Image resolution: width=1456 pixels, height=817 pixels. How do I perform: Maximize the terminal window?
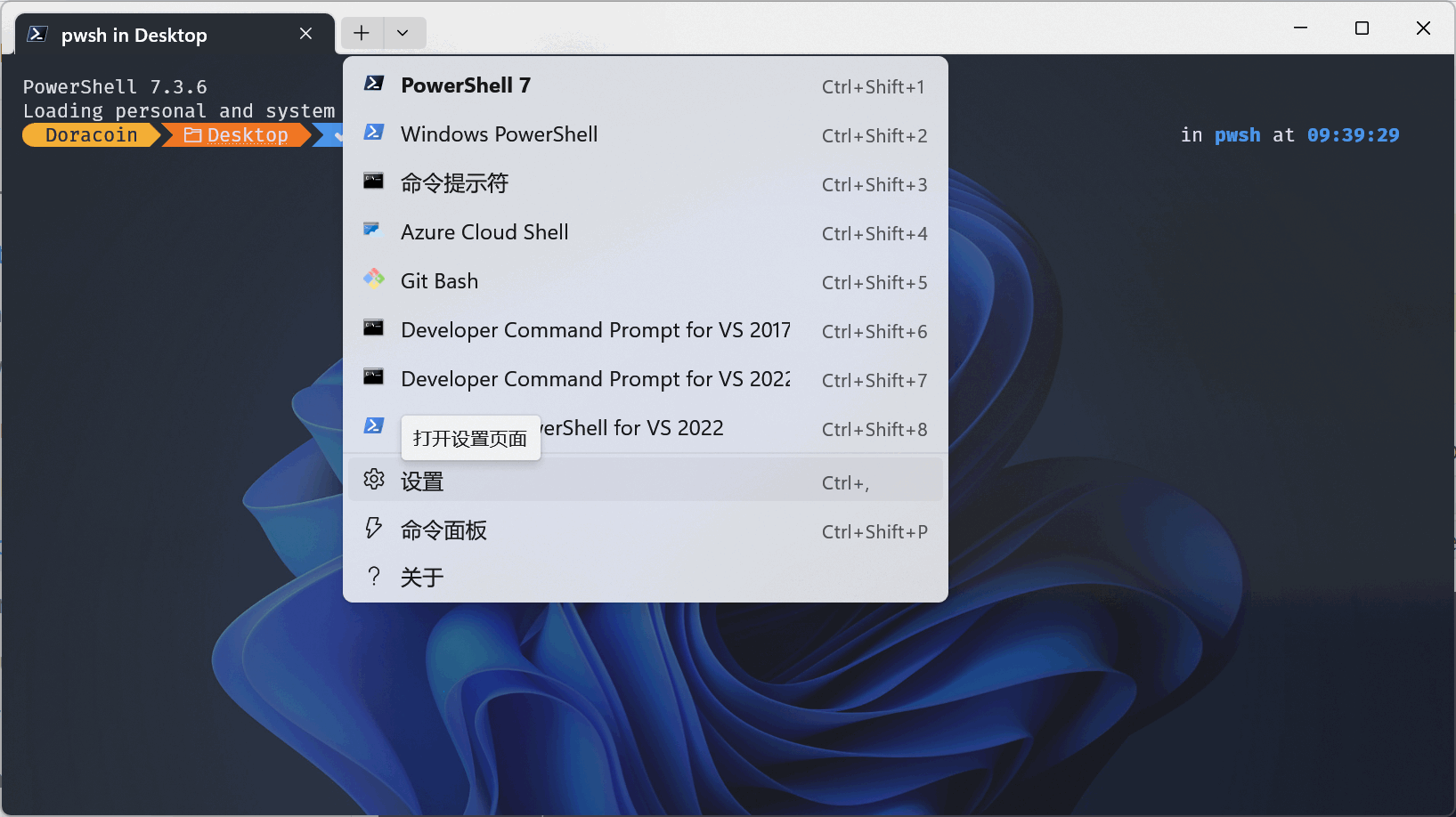coord(1362,28)
